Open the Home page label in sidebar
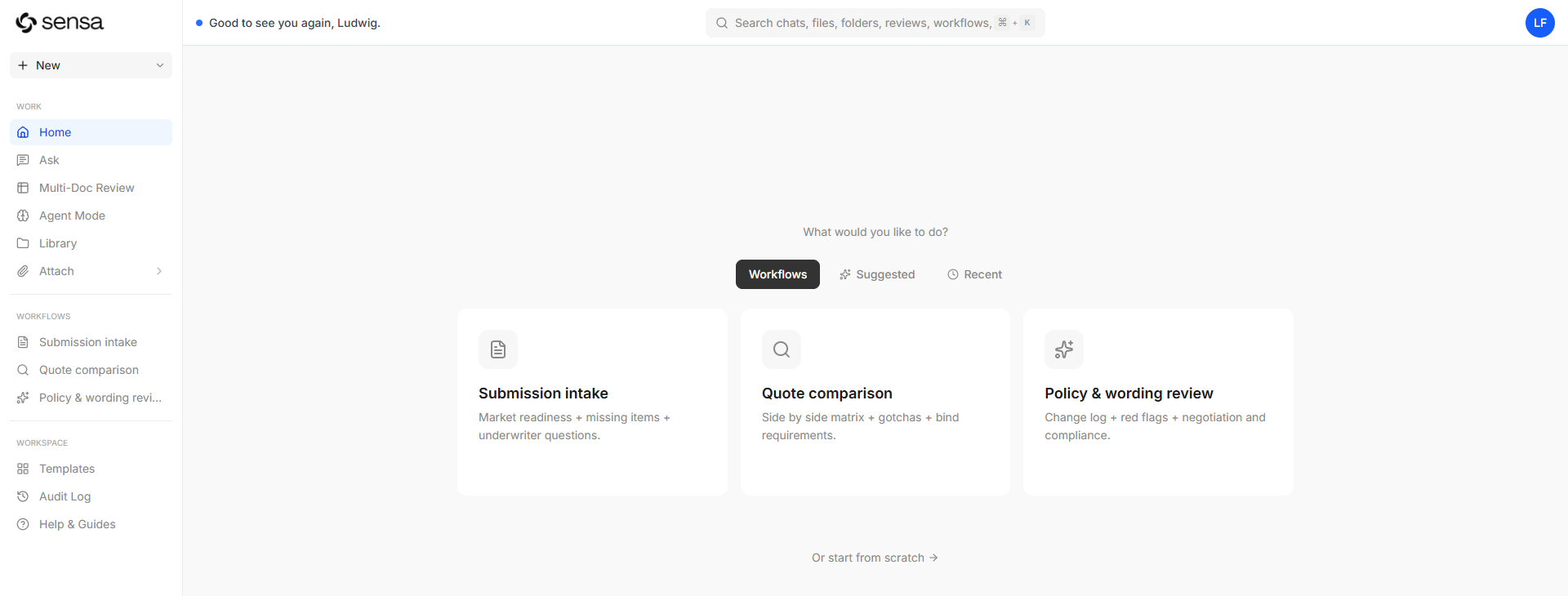1568x596 pixels. pos(55,132)
